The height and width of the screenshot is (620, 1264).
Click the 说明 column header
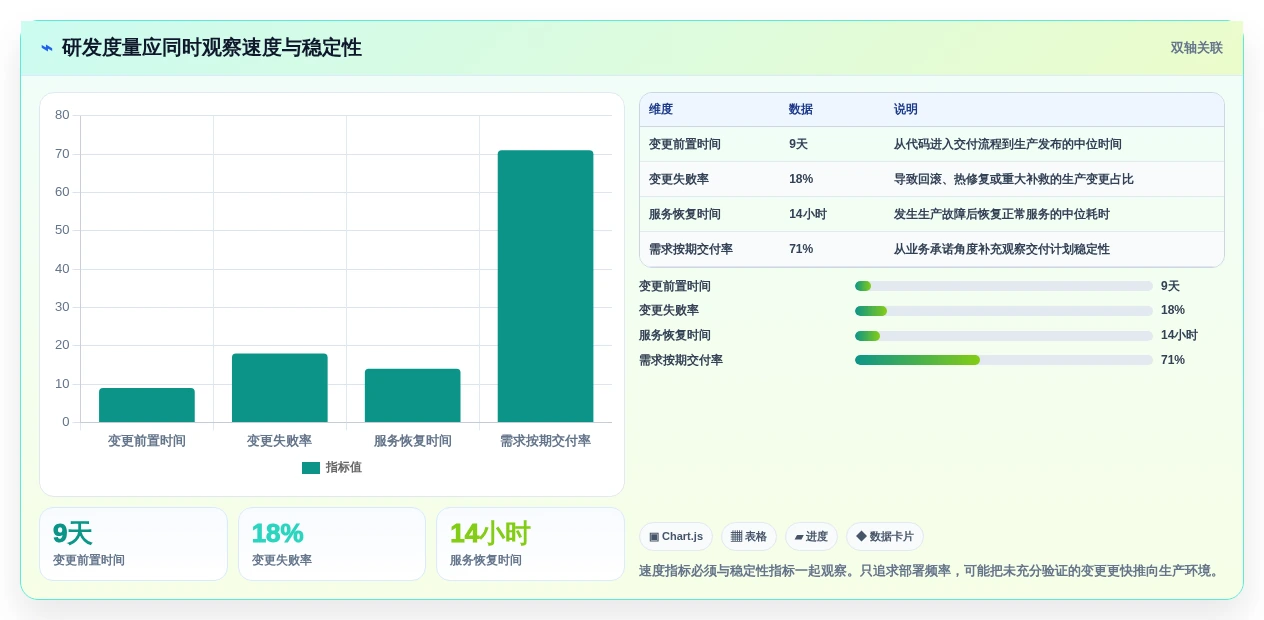[906, 110]
